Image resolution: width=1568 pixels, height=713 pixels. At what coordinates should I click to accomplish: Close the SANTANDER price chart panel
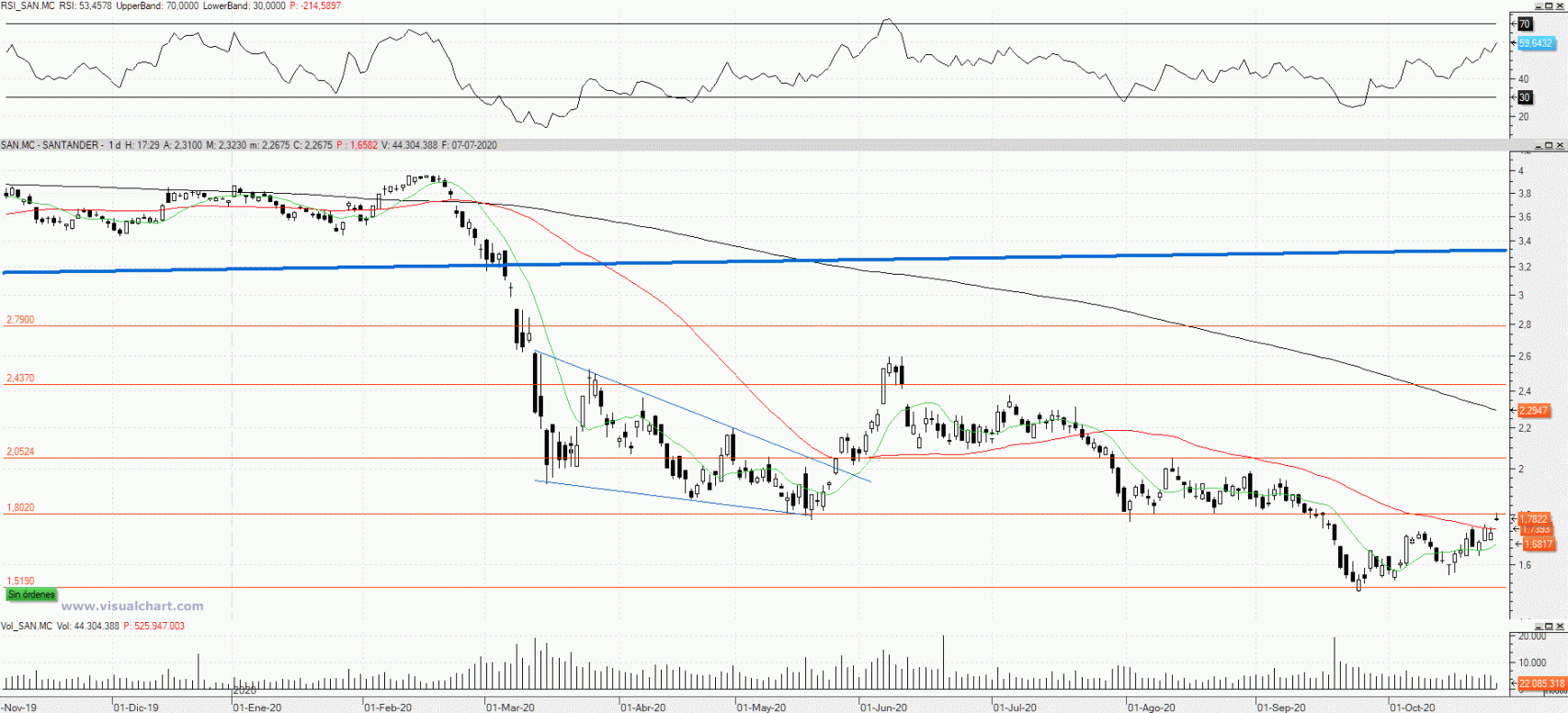(x=1561, y=145)
